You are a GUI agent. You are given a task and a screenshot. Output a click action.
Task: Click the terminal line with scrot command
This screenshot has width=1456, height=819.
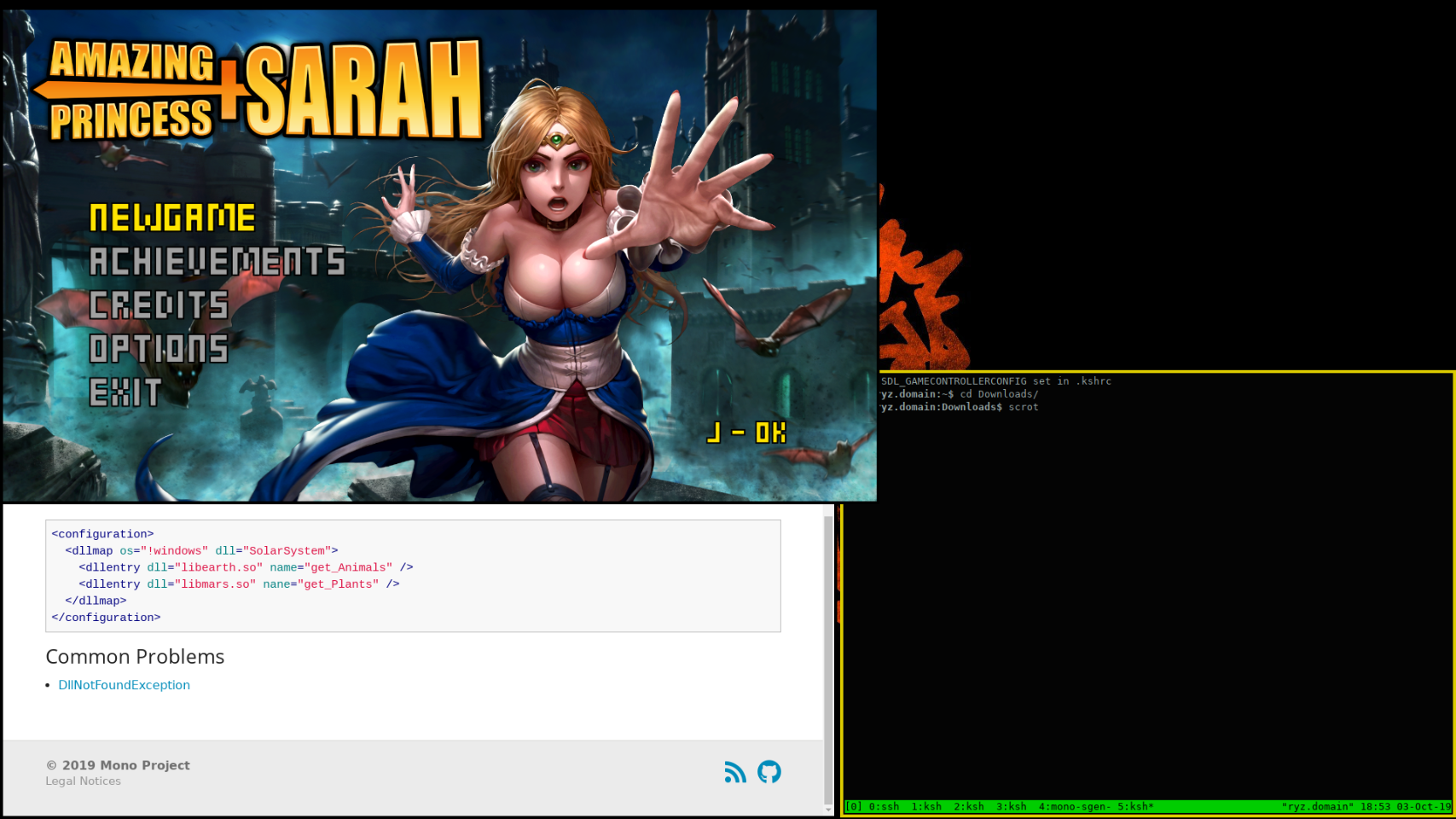click(x=960, y=407)
